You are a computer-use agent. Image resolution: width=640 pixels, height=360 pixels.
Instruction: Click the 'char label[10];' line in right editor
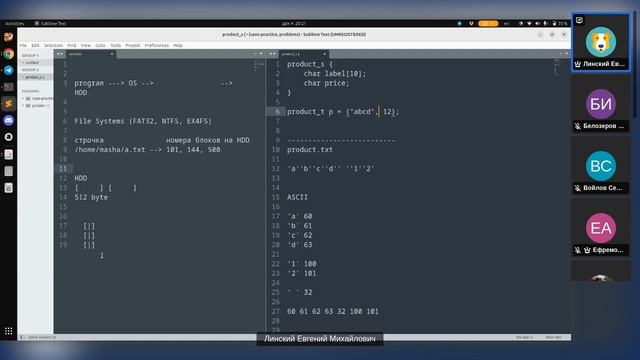(335, 74)
